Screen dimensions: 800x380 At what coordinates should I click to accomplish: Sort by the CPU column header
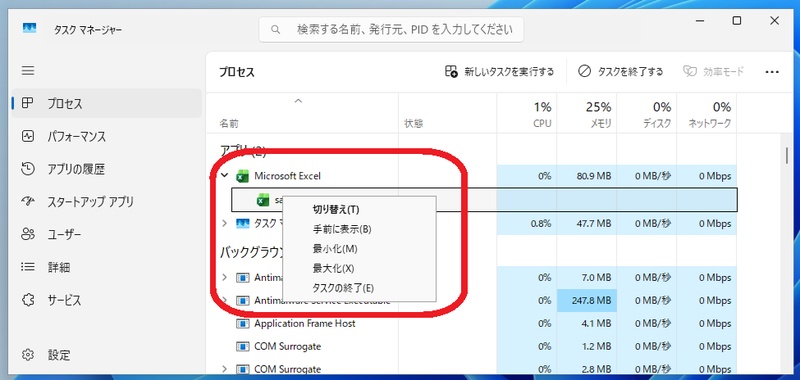pos(527,113)
